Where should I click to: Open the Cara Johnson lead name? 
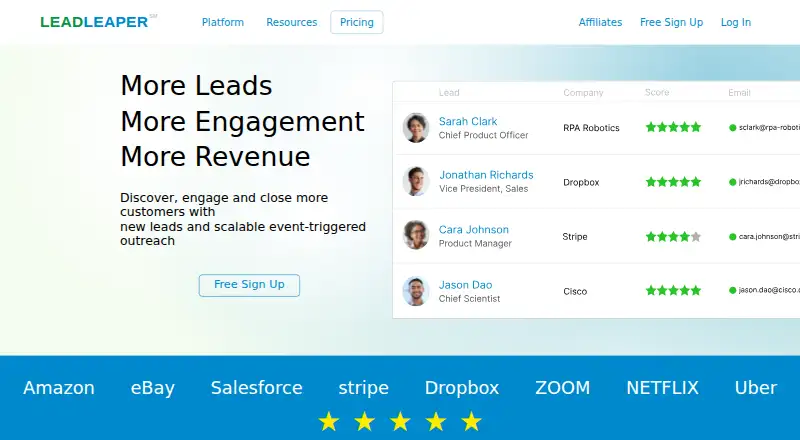tap(473, 230)
